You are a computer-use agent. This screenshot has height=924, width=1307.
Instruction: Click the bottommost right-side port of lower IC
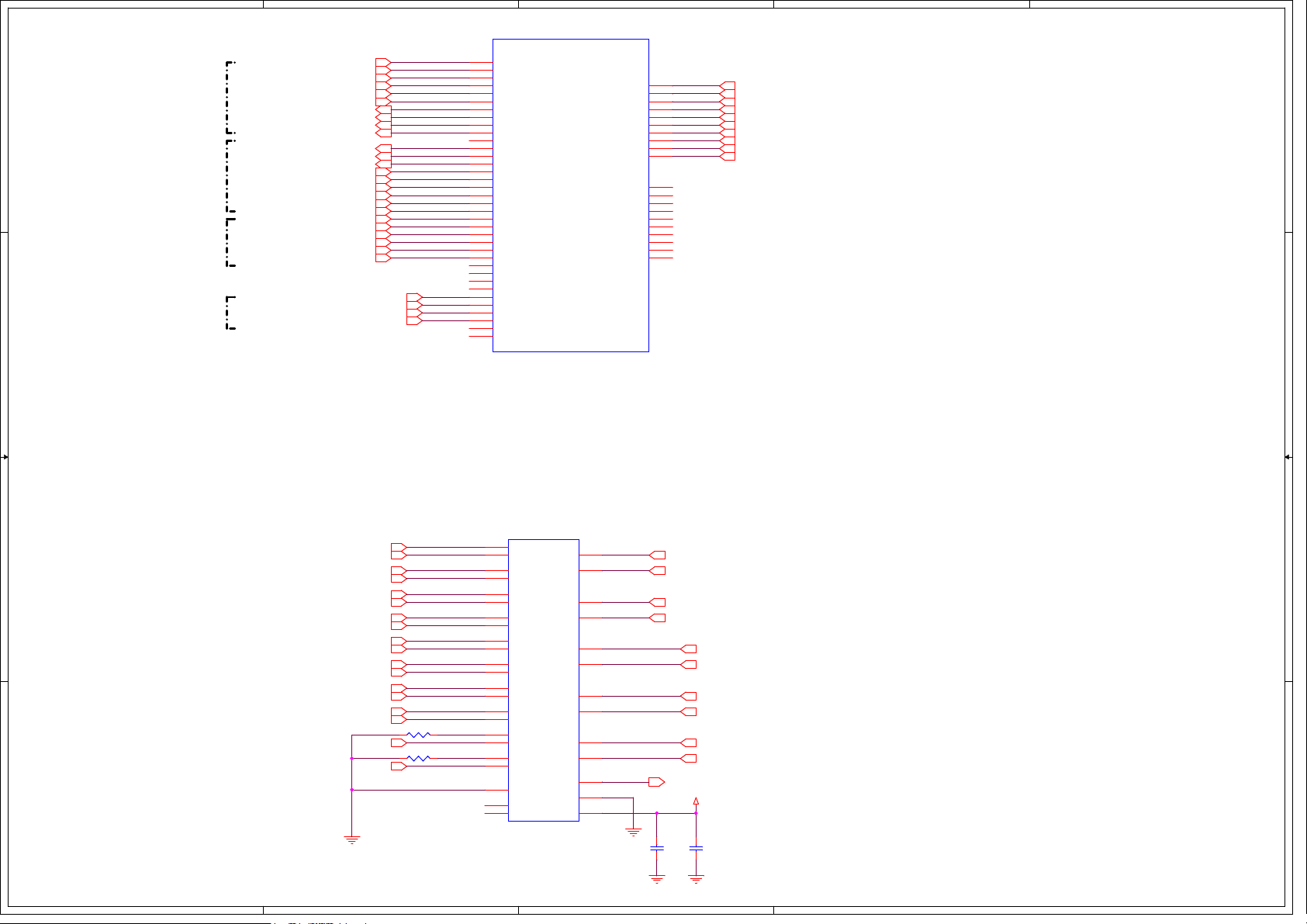coord(657,782)
